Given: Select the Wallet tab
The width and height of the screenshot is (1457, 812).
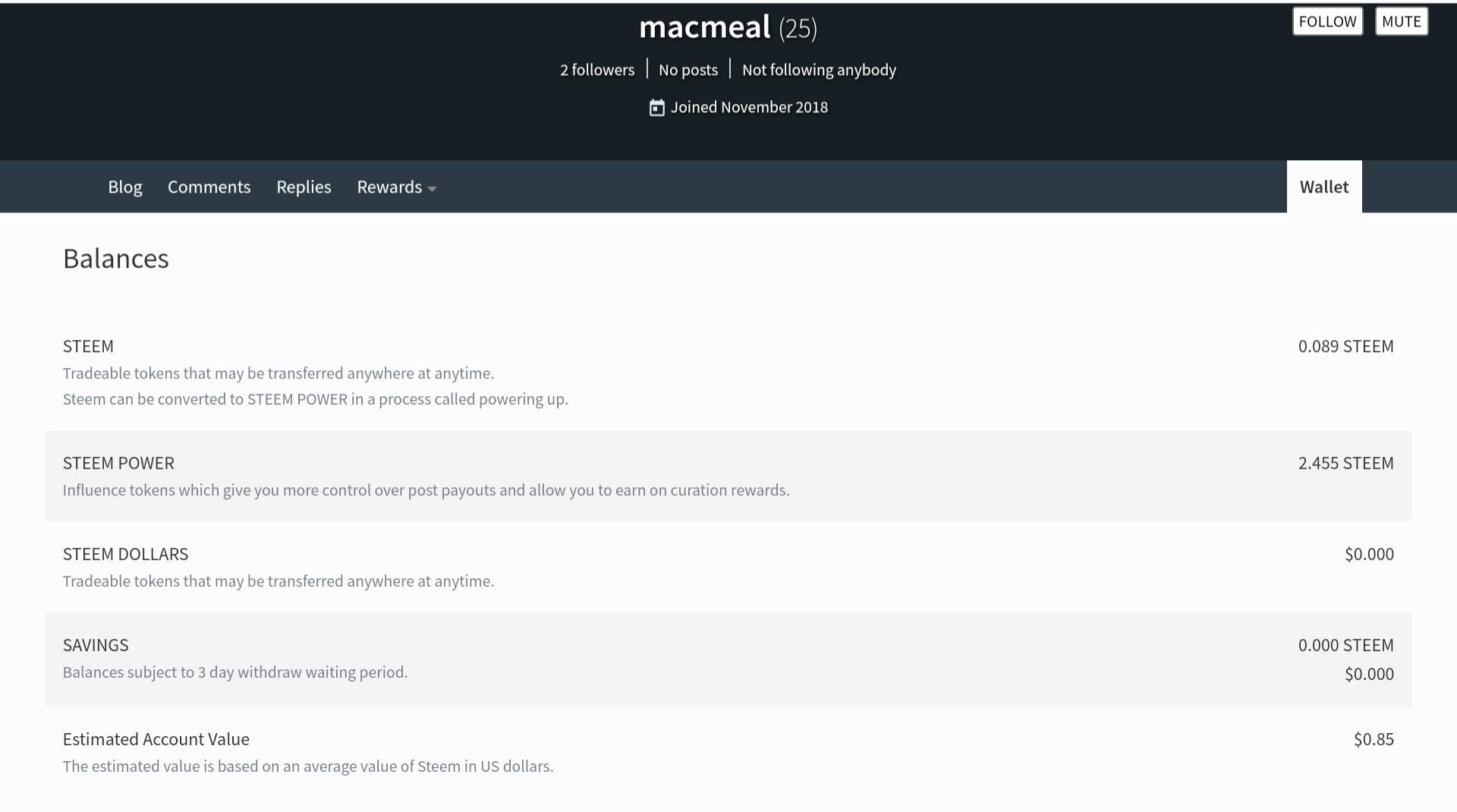Looking at the screenshot, I should [1323, 187].
